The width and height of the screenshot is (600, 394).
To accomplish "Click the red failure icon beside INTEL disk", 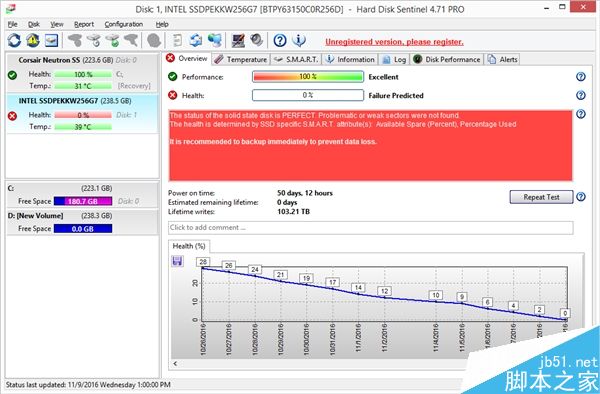I will pos(12,116).
